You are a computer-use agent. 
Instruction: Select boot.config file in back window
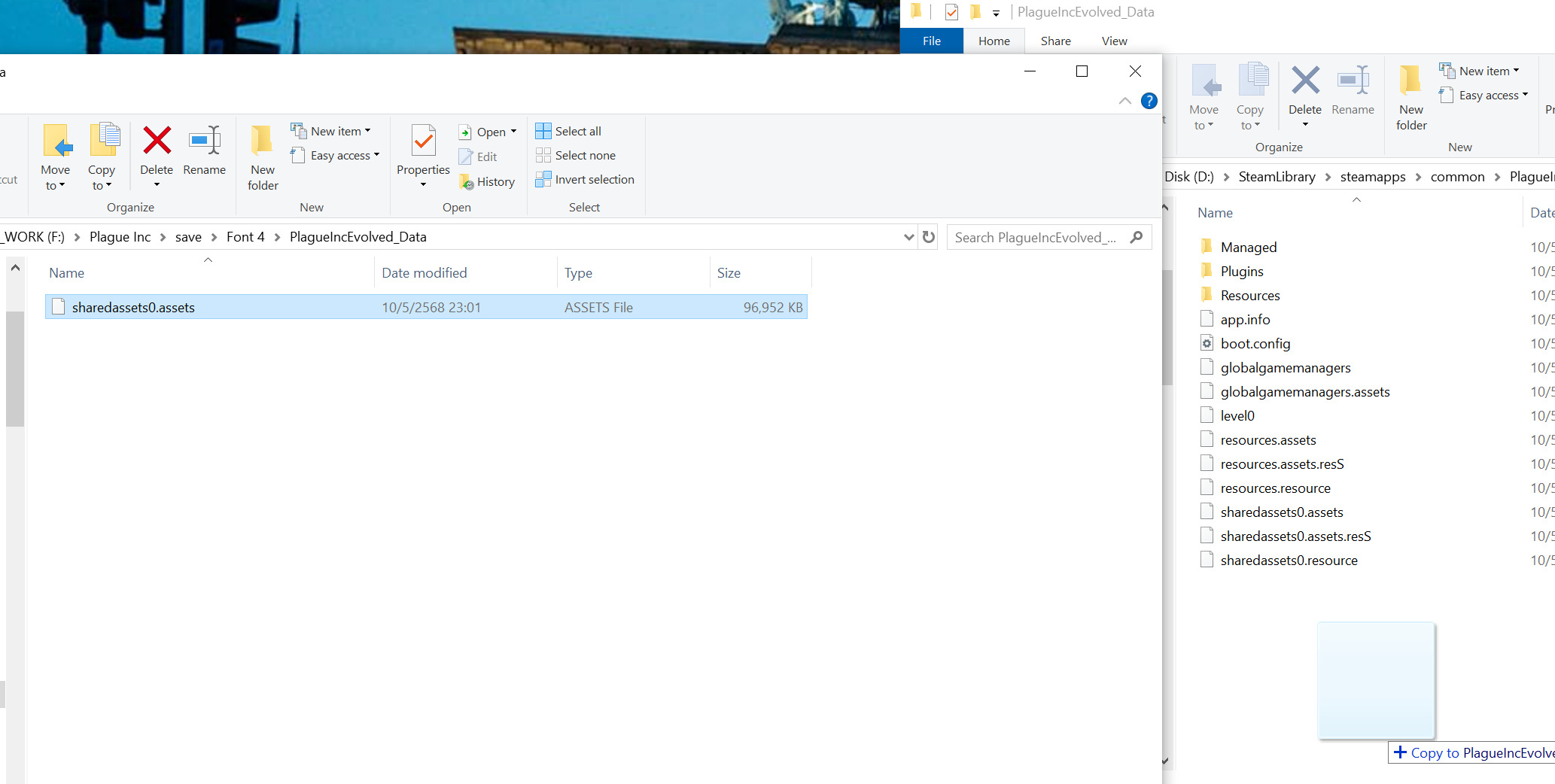click(x=1255, y=343)
